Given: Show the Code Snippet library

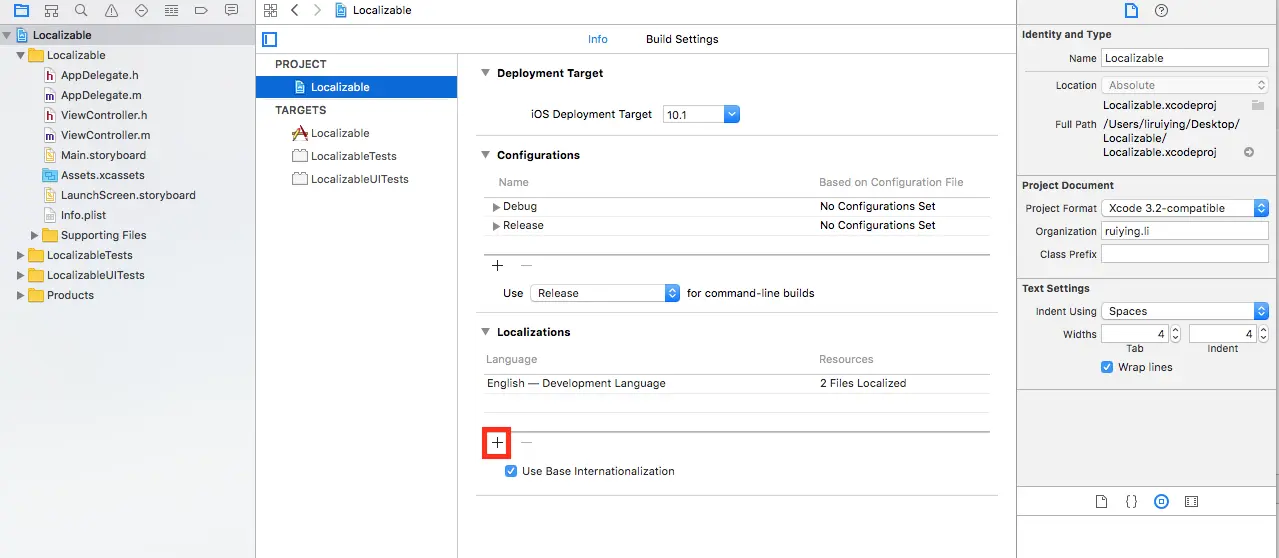Looking at the screenshot, I should pyautogui.click(x=1131, y=501).
